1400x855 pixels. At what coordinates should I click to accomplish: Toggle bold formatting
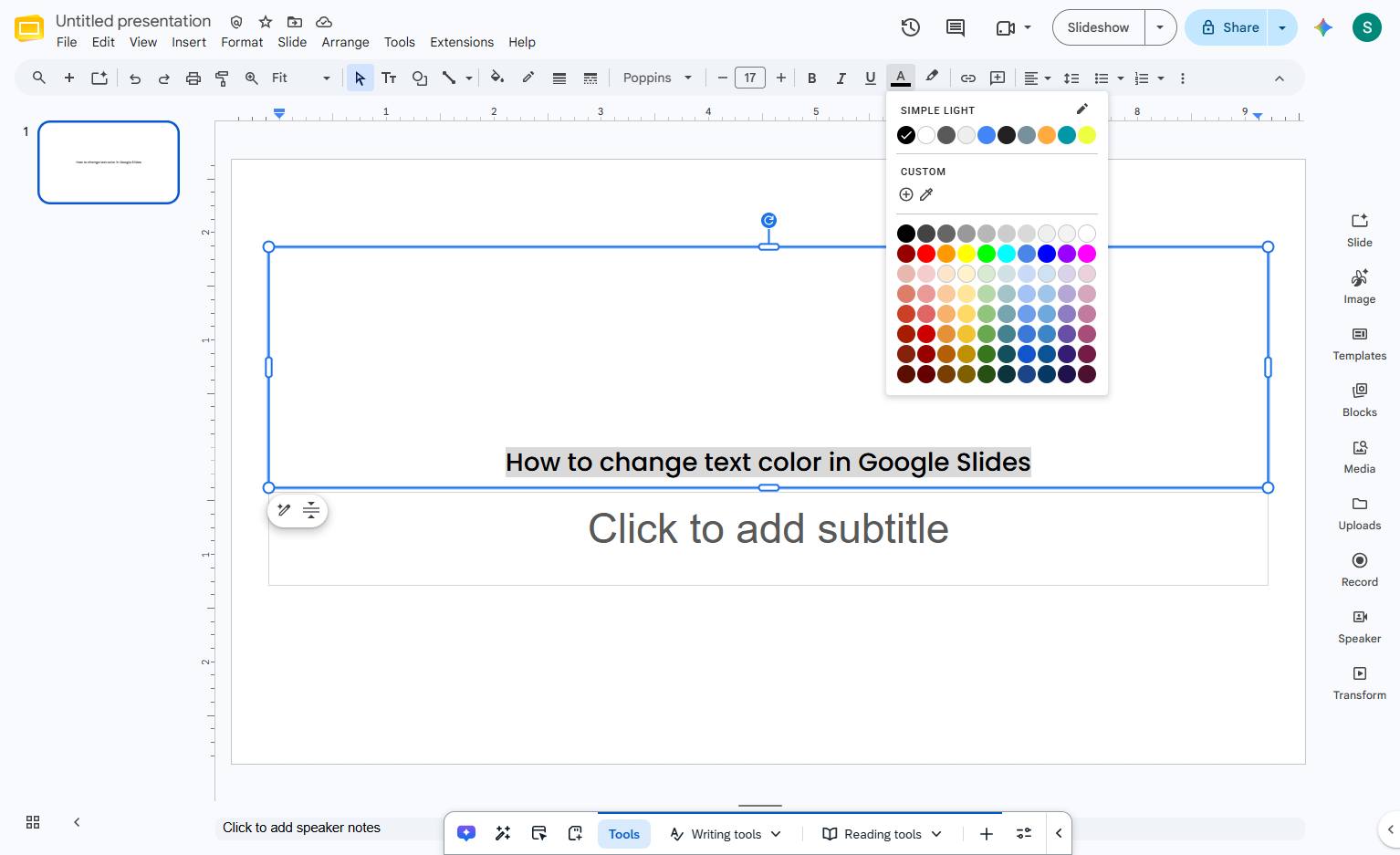pos(811,78)
